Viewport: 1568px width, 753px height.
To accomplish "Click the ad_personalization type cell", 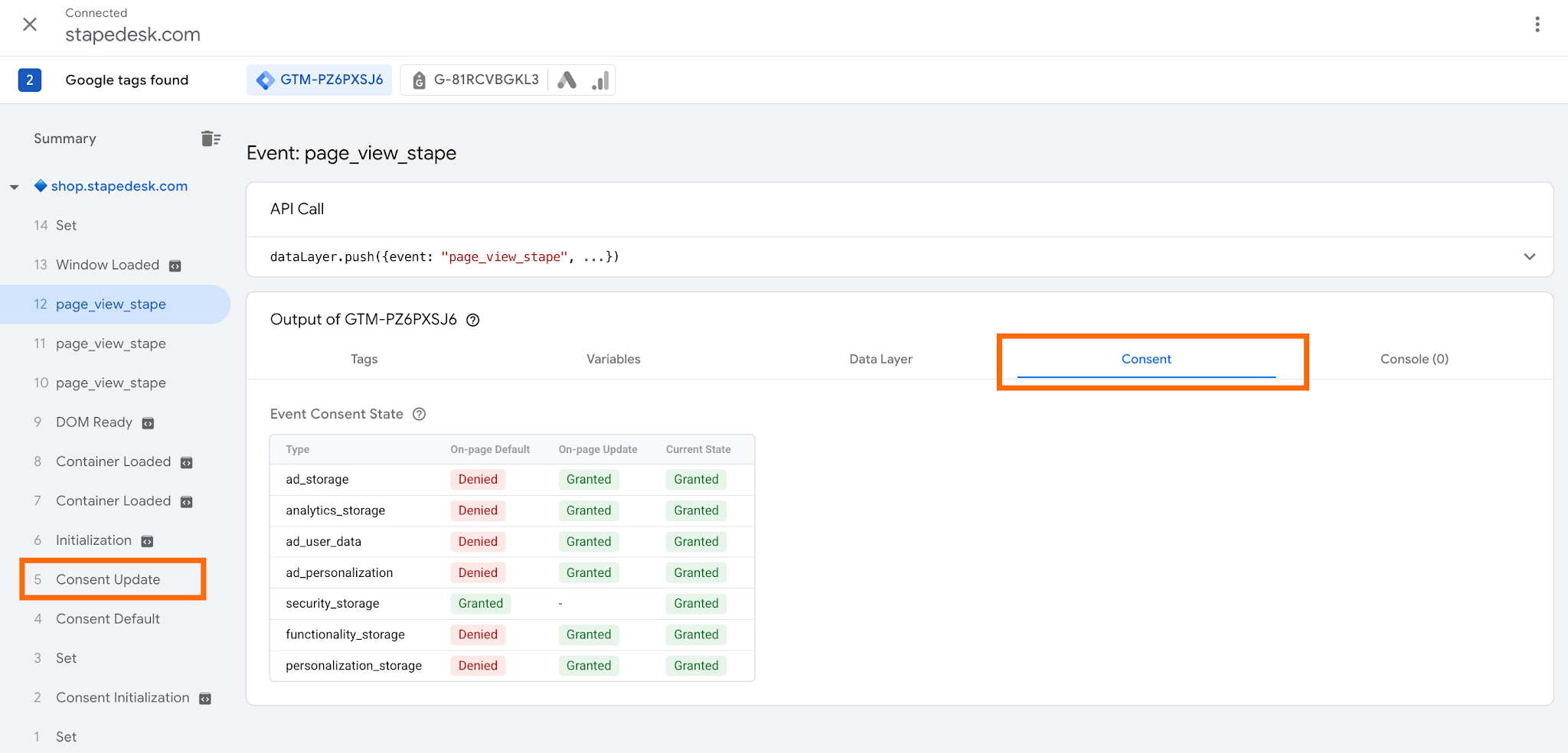I will [x=339, y=572].
